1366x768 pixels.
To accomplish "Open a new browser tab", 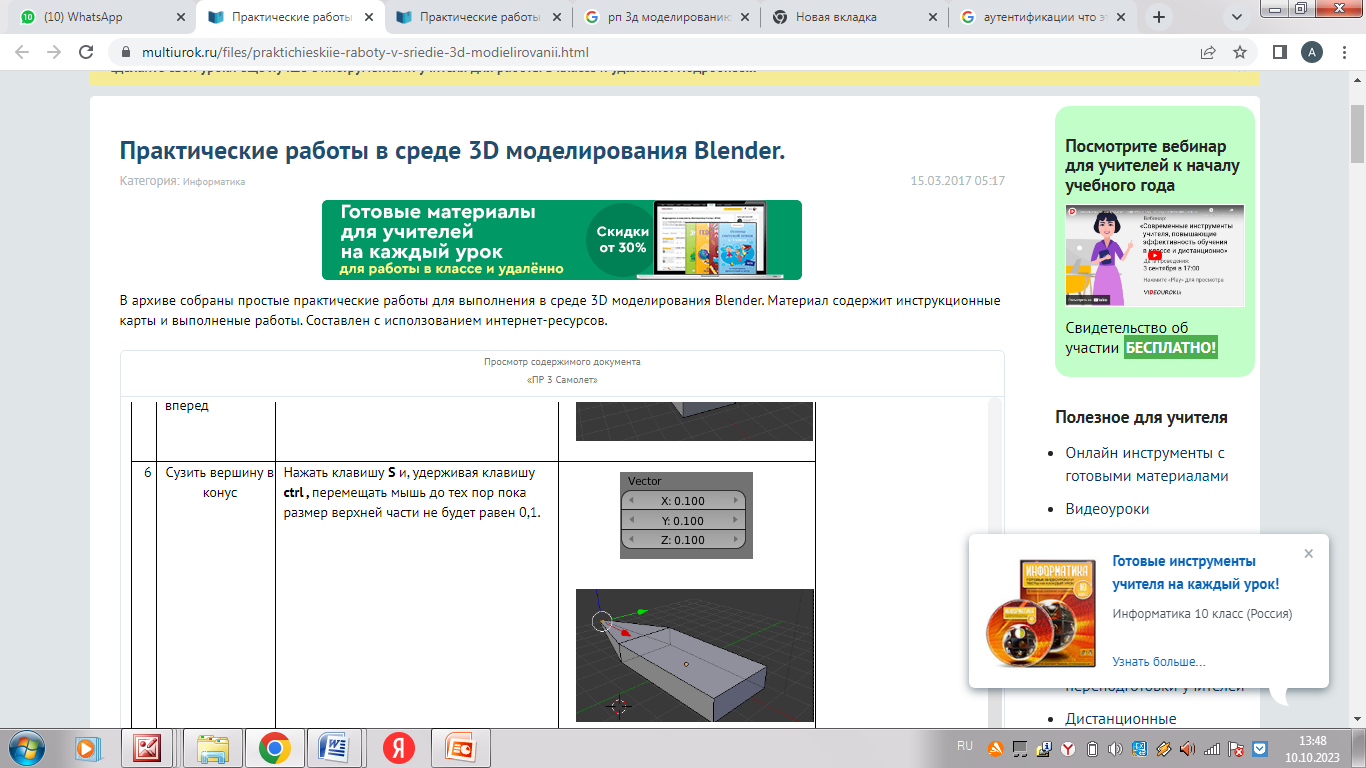I will click(1159, 17).
